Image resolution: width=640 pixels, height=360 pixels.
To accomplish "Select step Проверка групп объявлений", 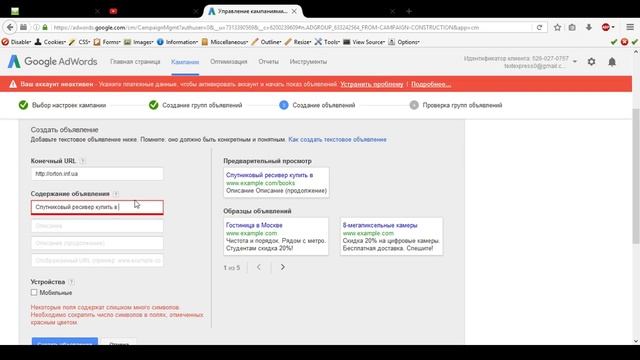I will (x=456, y=105).
